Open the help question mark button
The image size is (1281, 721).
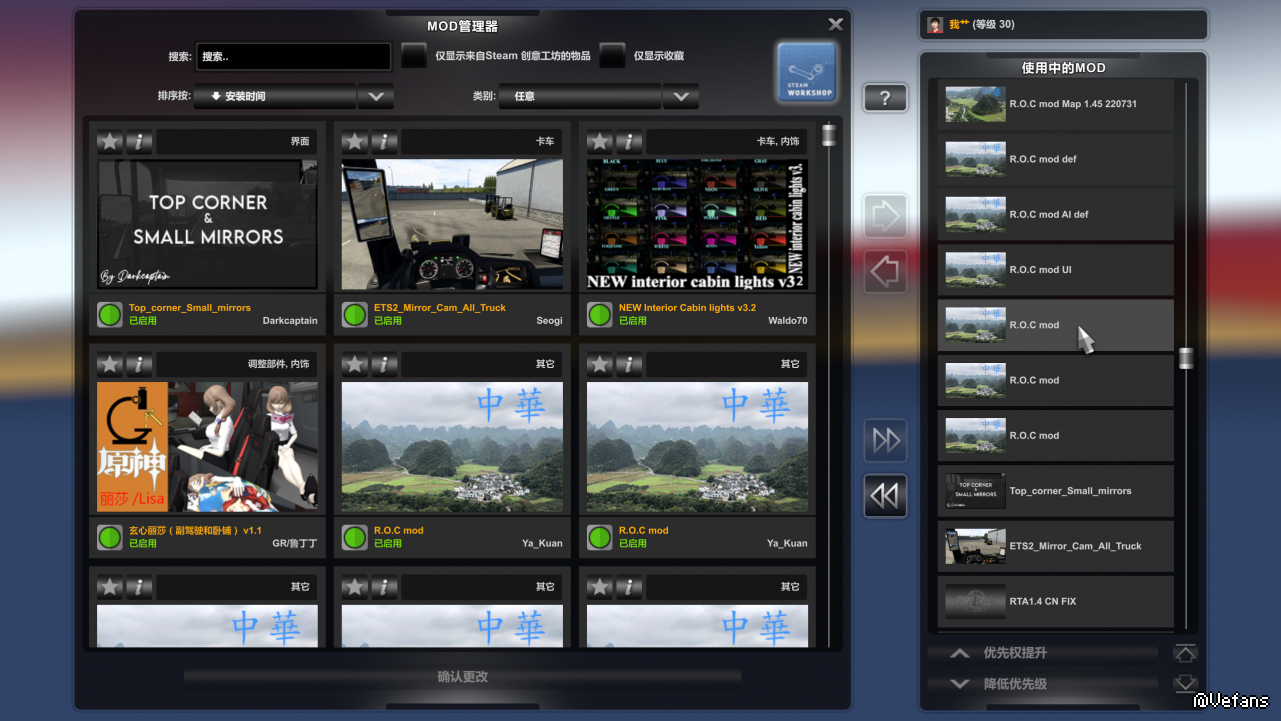pyautogui.click(x=885, y=98)
